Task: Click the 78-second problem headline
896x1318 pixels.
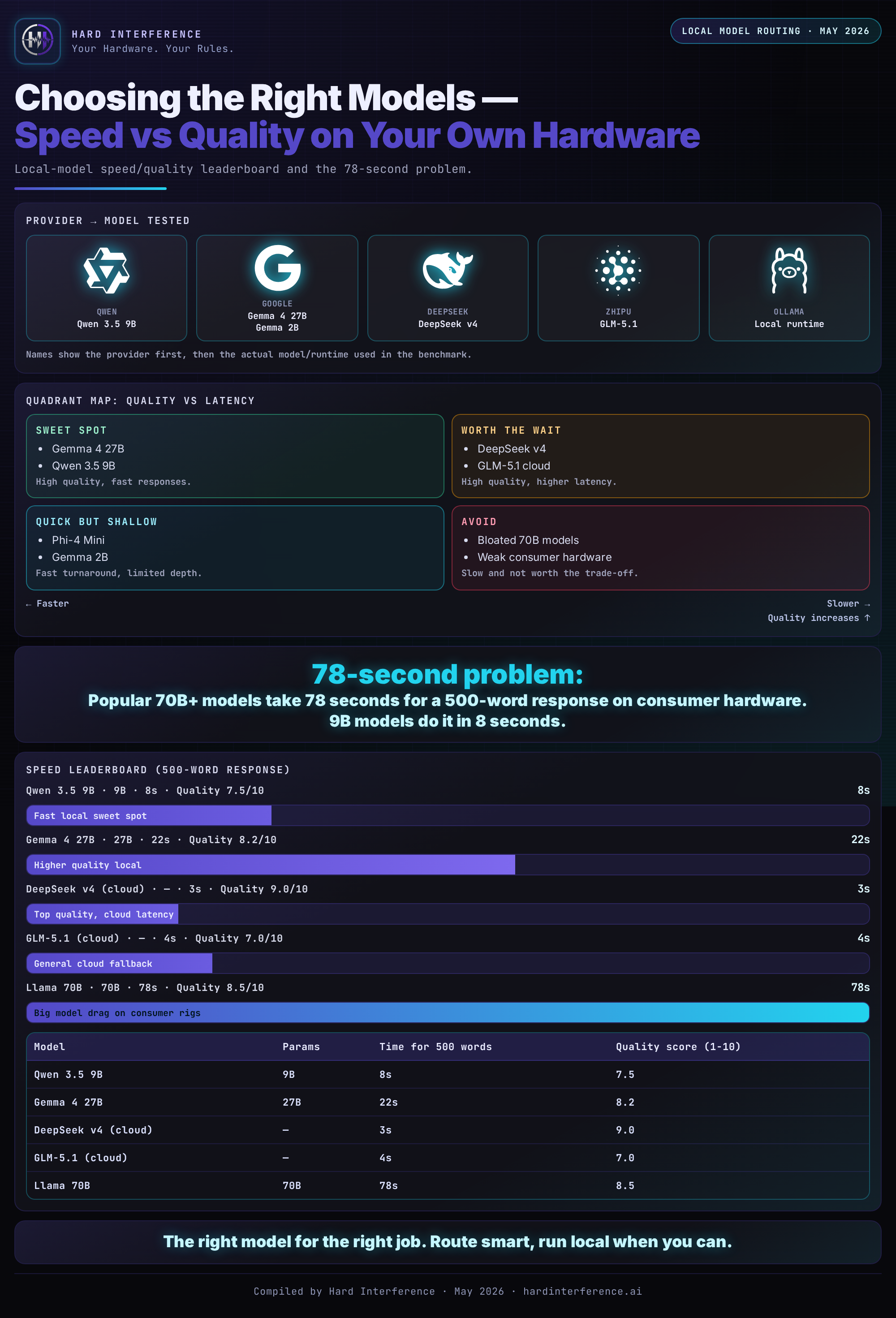Action: click(448, 674)
